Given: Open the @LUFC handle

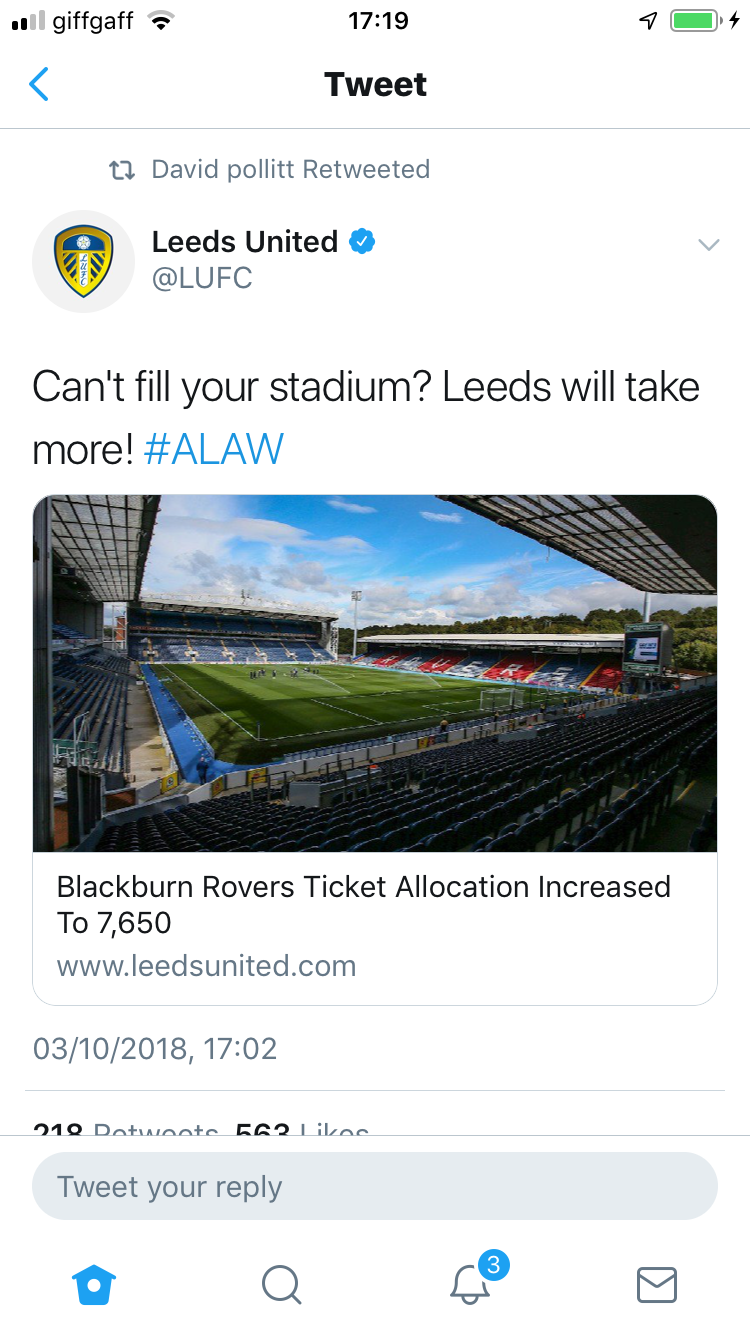Looking at the screenshot, I should (x=202, y=278).
